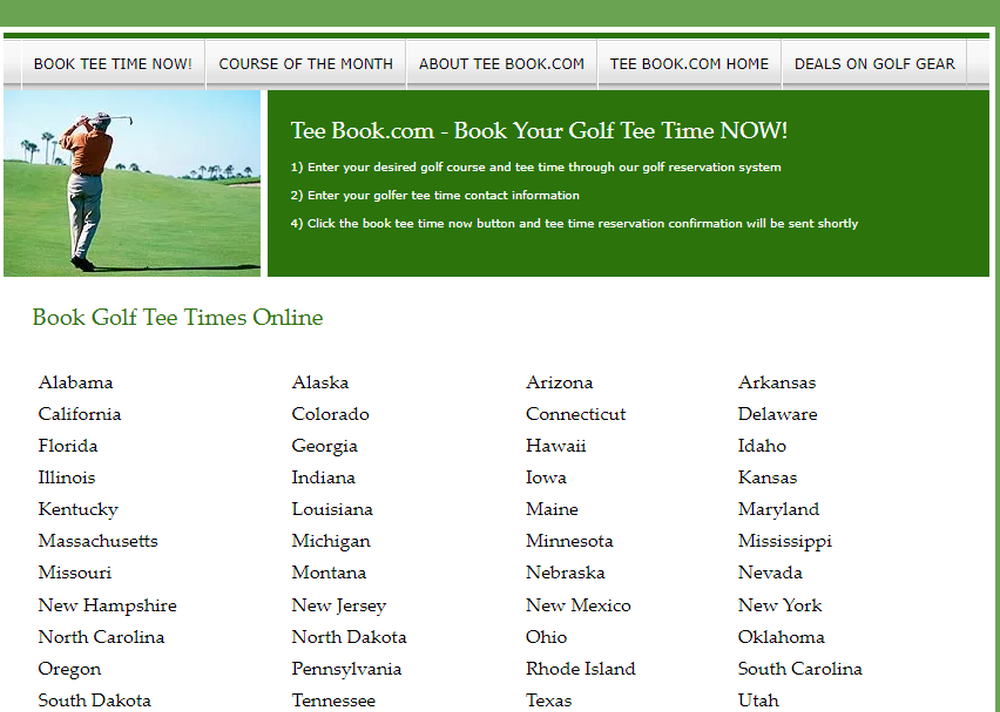Pick Hawaii in the state list
The width and height of the screenshot is (1000, 712).
tap(556, 446)
